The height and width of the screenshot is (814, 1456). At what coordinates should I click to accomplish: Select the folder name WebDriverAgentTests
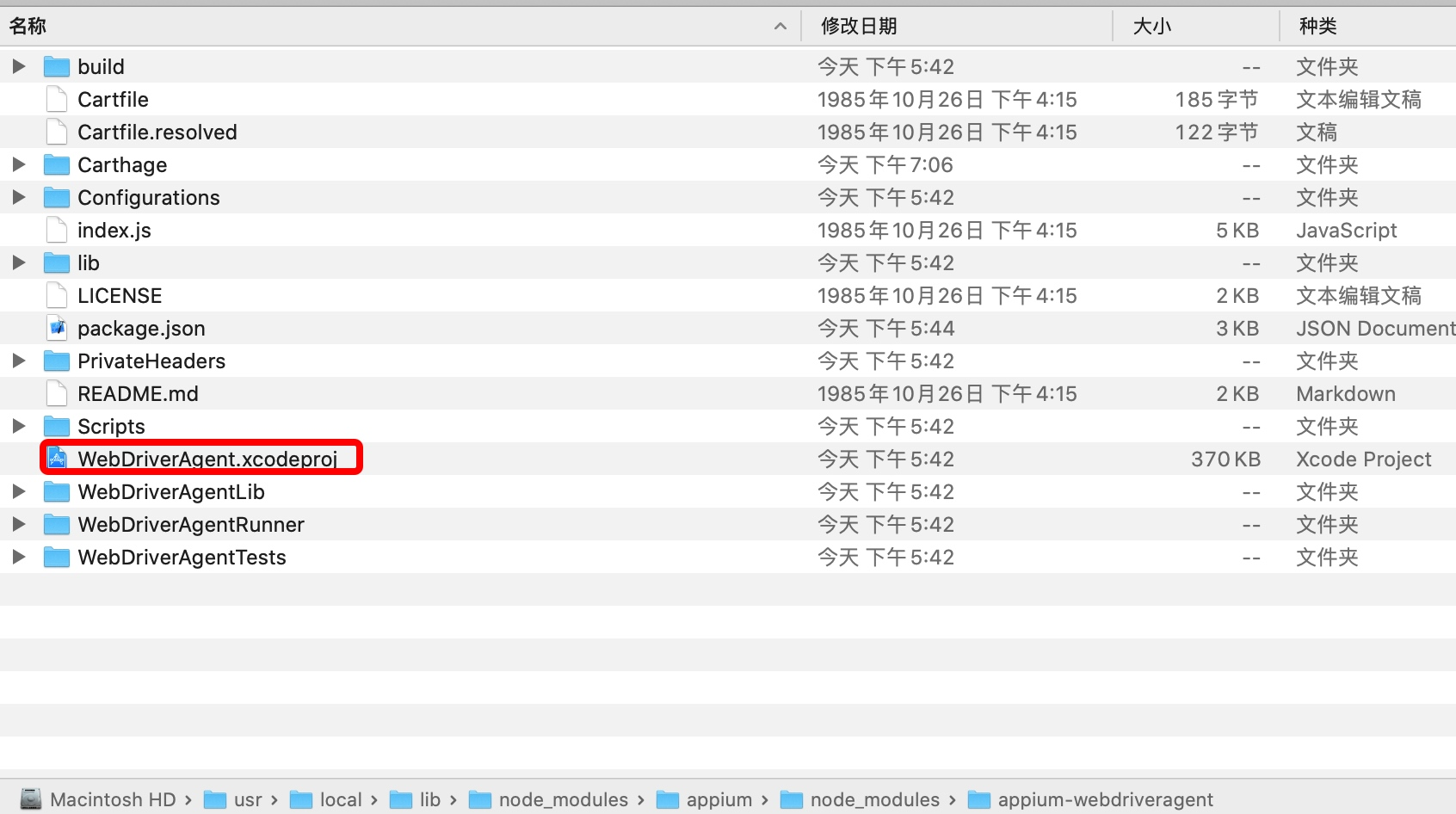point(182,557)
